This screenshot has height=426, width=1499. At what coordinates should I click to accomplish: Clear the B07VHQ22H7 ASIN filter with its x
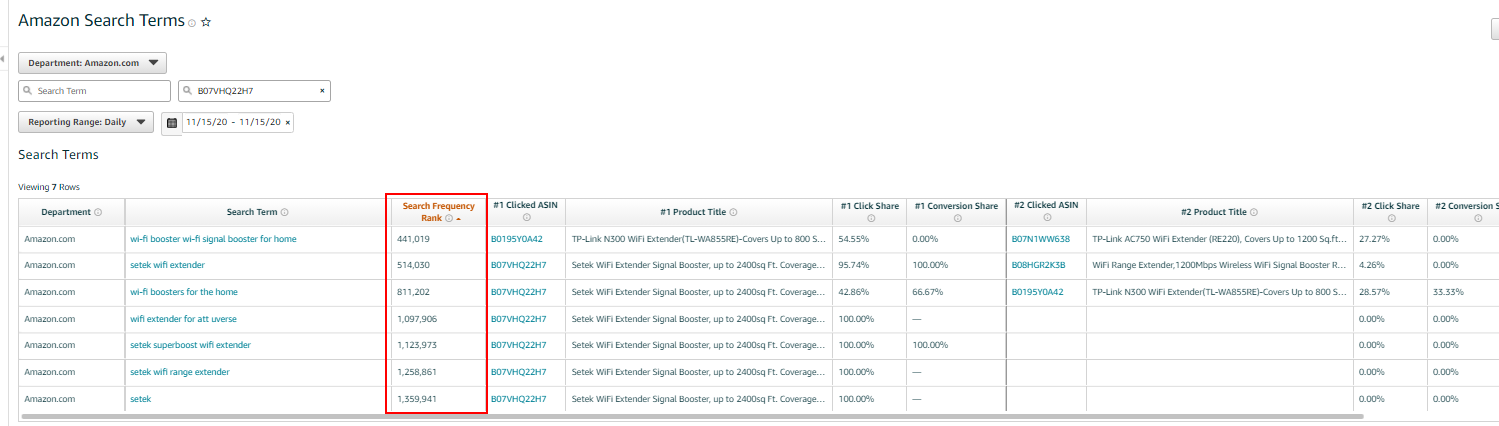pyautogui.click(x=322, y=91)
